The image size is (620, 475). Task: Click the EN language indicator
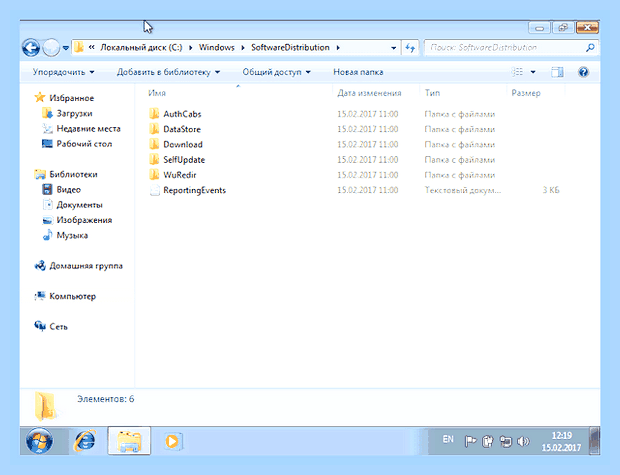tap(448, 439)
